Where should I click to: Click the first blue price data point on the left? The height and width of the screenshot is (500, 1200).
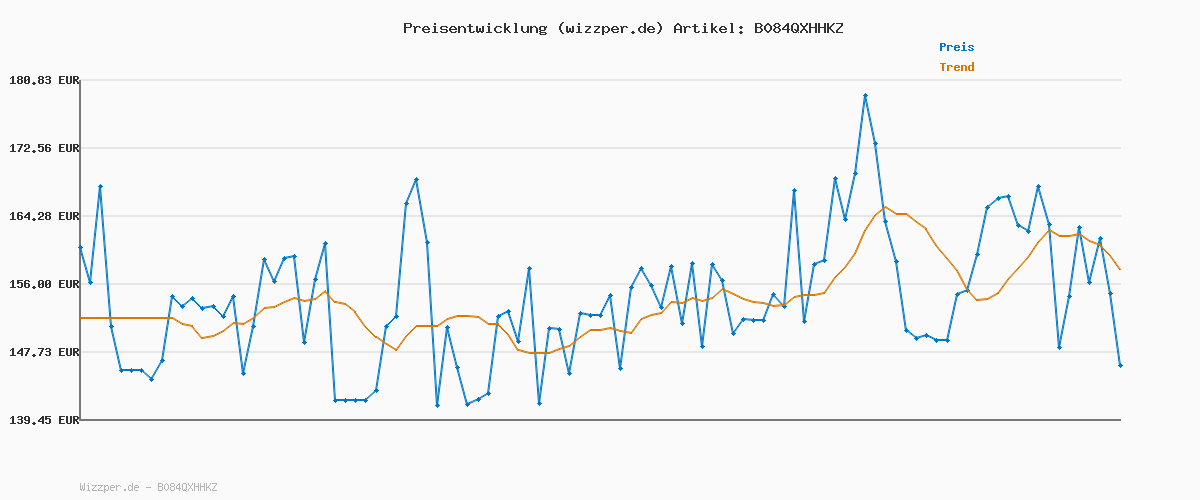click(x=81, y=247)
